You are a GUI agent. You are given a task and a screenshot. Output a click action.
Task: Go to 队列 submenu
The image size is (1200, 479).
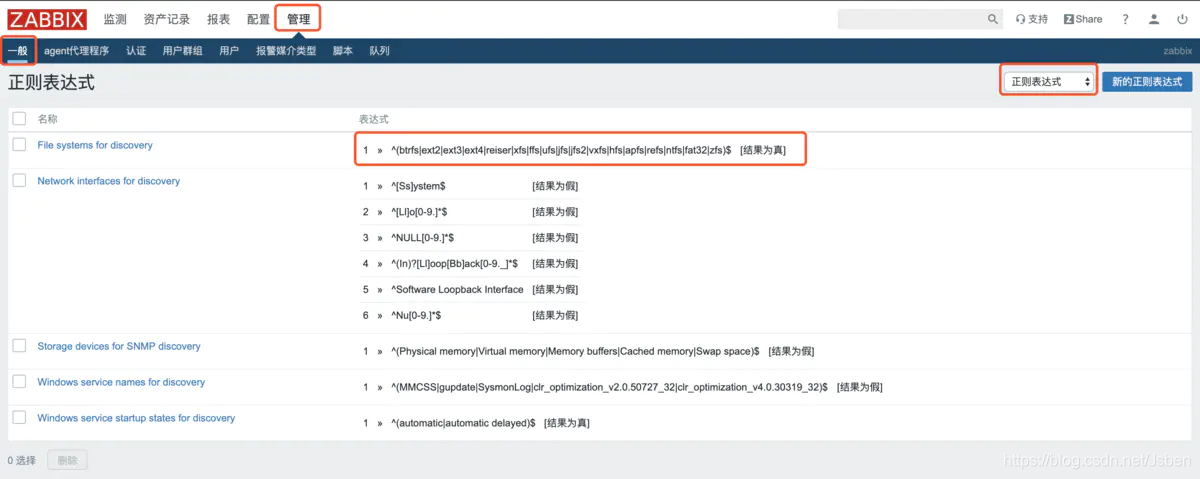[x=379, y=51]
